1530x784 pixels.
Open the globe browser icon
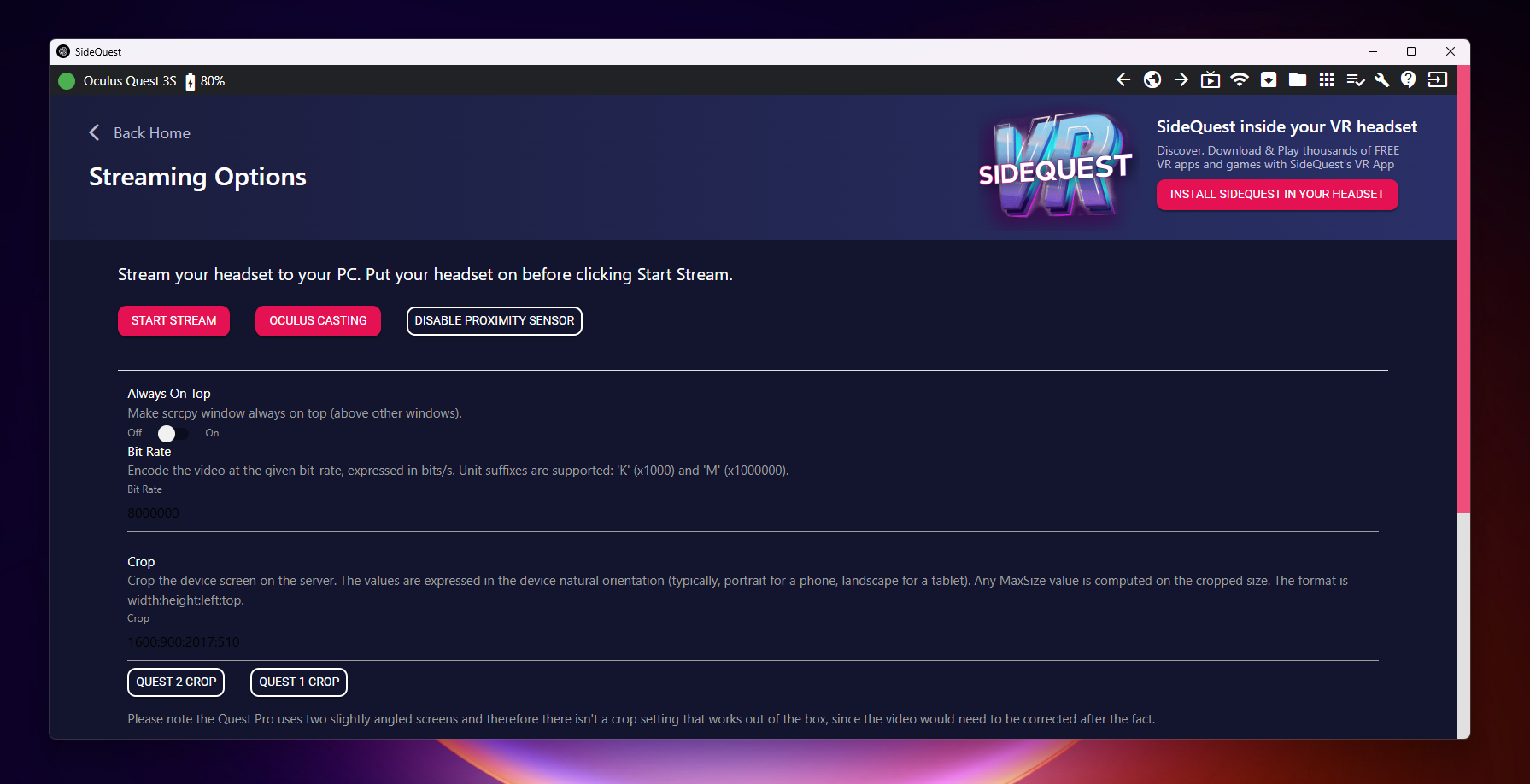pyautogui.click(x=1152, y=79)
